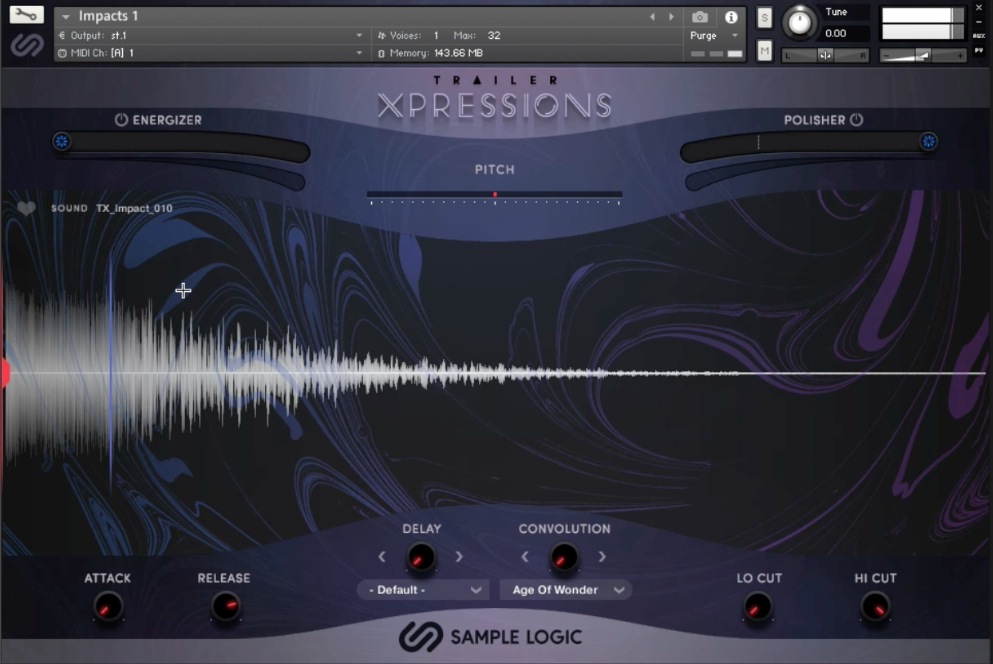Click the Tune value field 0.00
Viewport: 993px width, 664px height.
pyautogui.click(x=836, y=34)
